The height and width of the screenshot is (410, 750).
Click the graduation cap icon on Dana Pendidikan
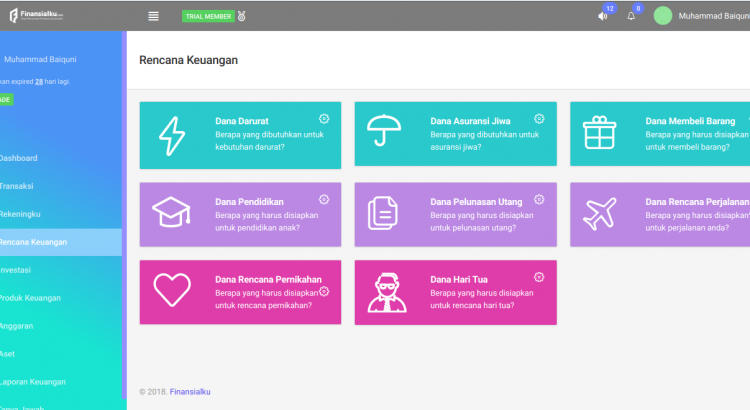point(172,211)
